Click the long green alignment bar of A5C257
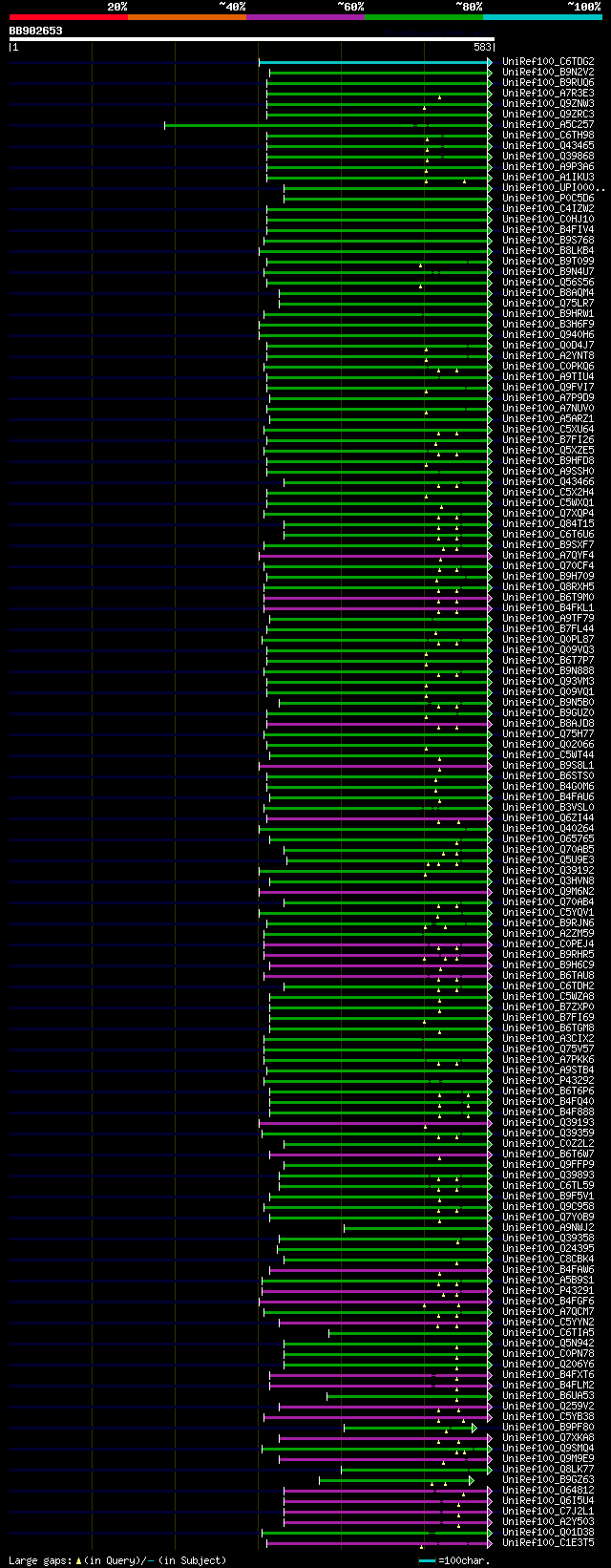The height and width of the screenshot is (1568, 611). 328,125
